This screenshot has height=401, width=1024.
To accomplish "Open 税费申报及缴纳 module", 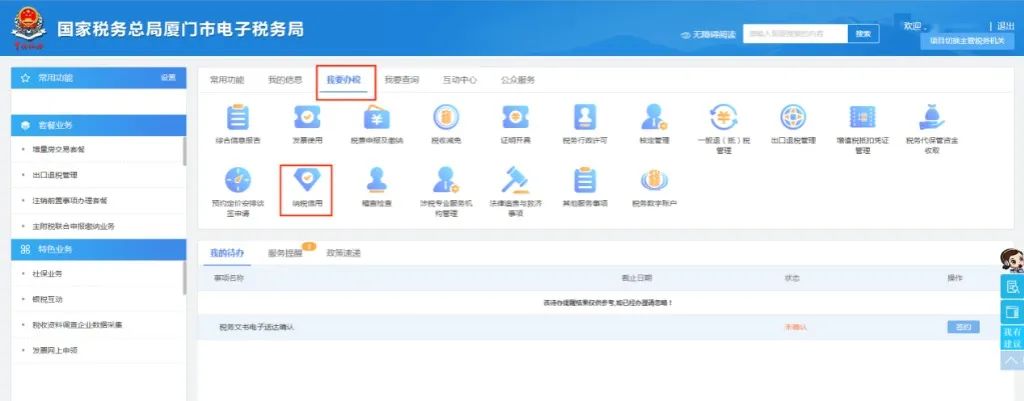I will 374,119.
